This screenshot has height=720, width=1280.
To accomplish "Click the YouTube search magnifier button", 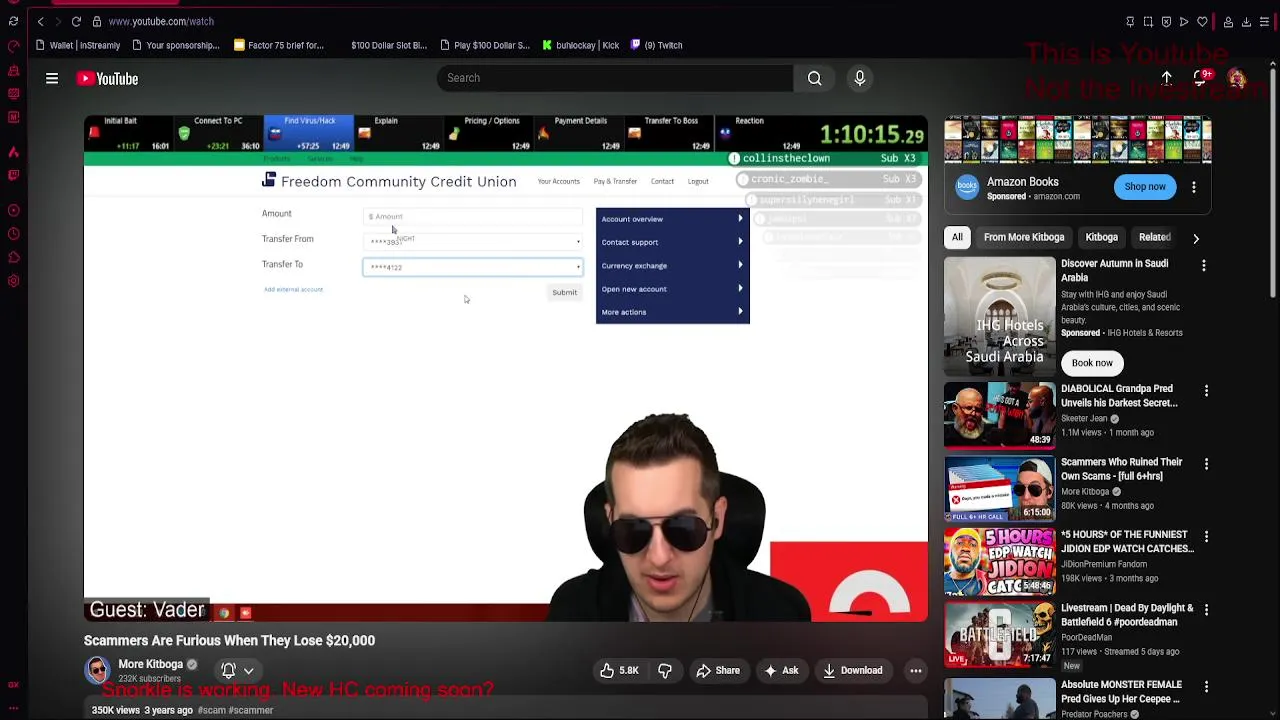I will (815, 78).
